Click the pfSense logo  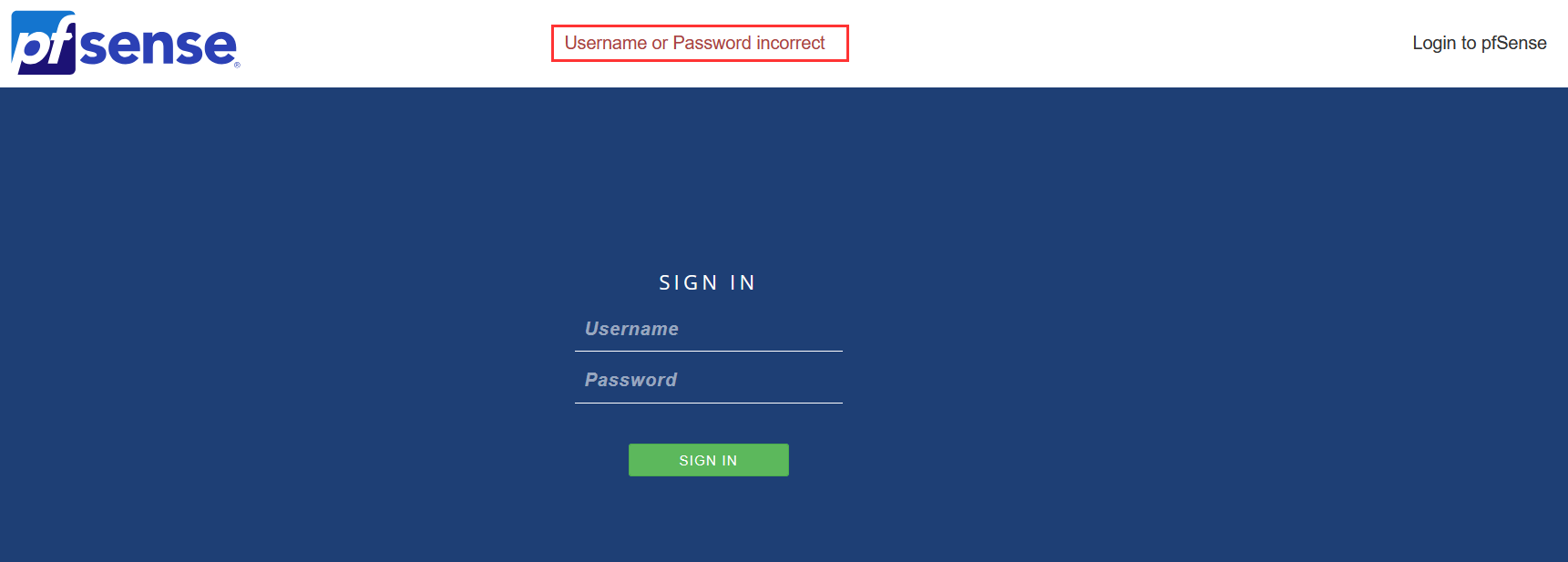tap(125, 43)
